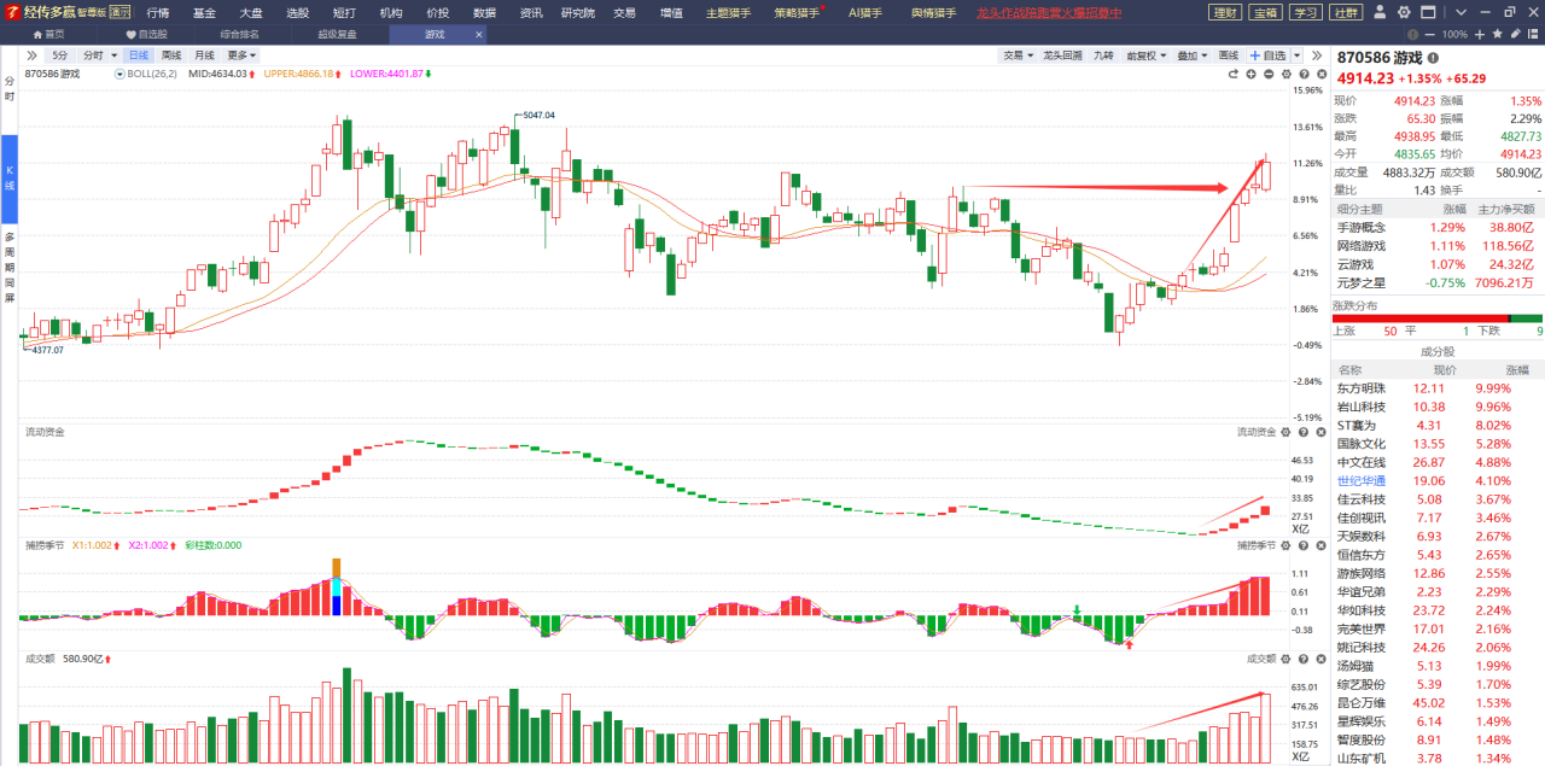This screenshot has width=1545, height=767.
Task: Expand the 前复权 dropdown
Action: [1145, 56]
